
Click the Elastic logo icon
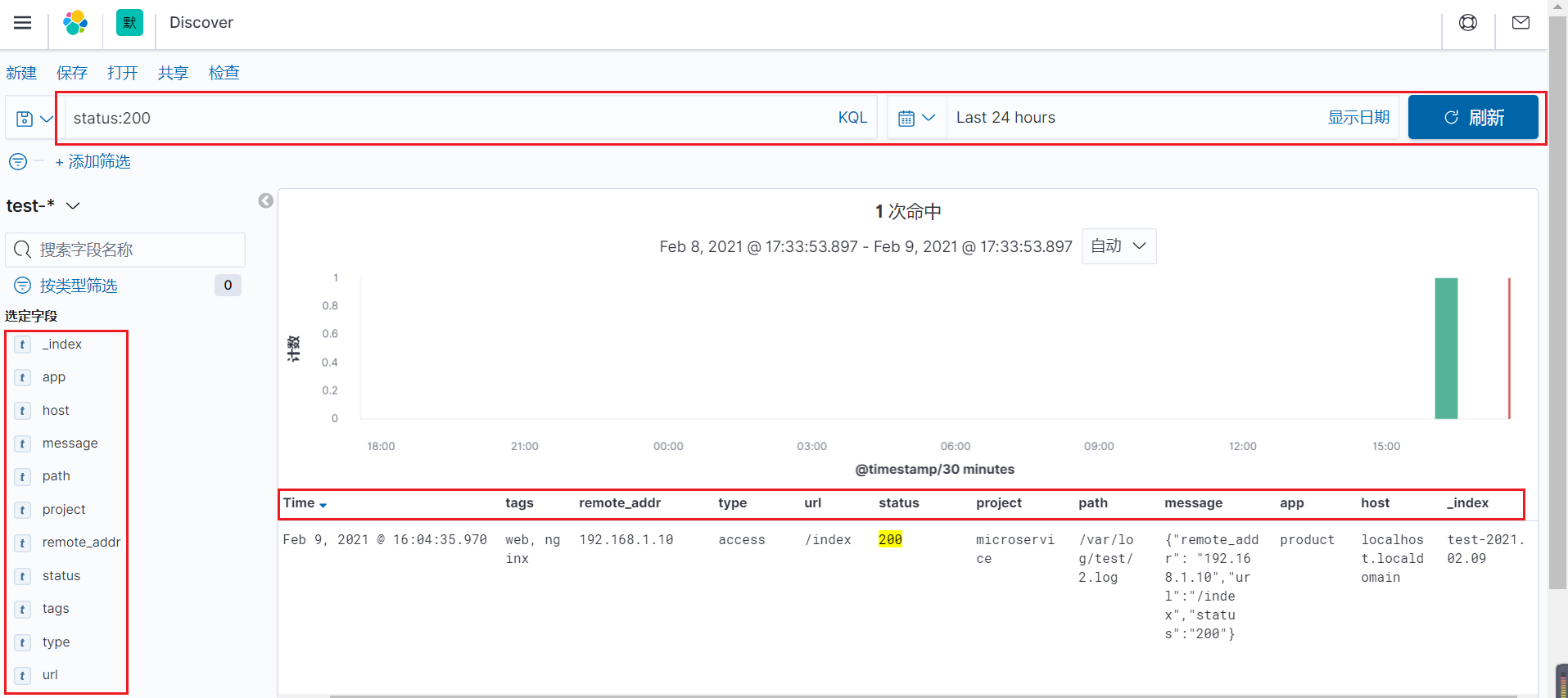[x=75, y=23]
